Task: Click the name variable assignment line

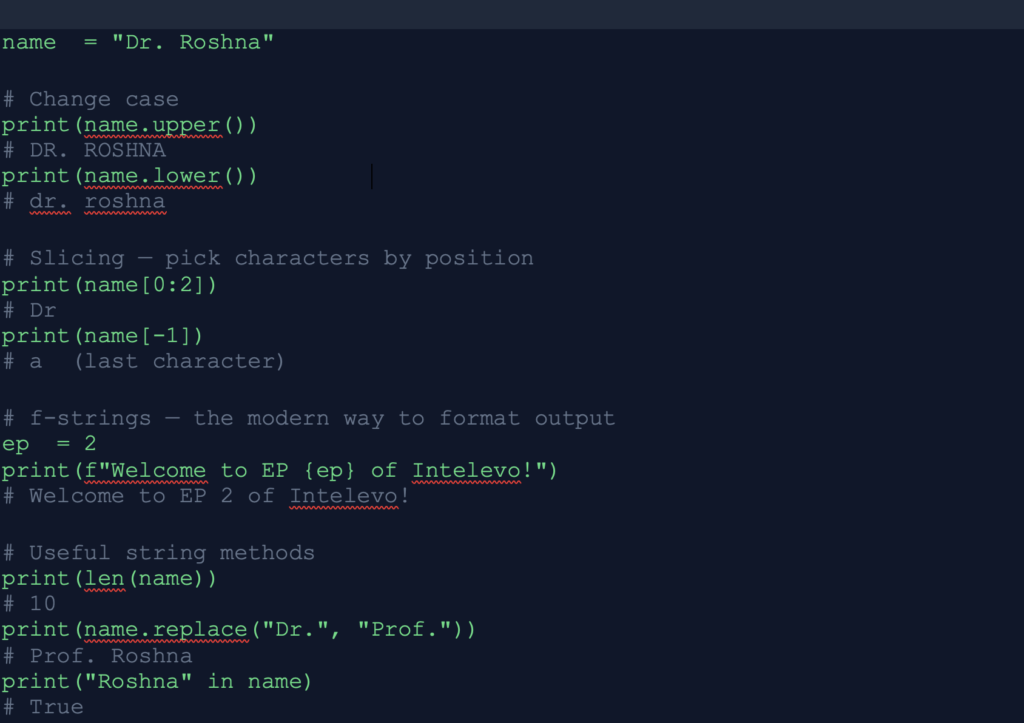Action: 137,43
